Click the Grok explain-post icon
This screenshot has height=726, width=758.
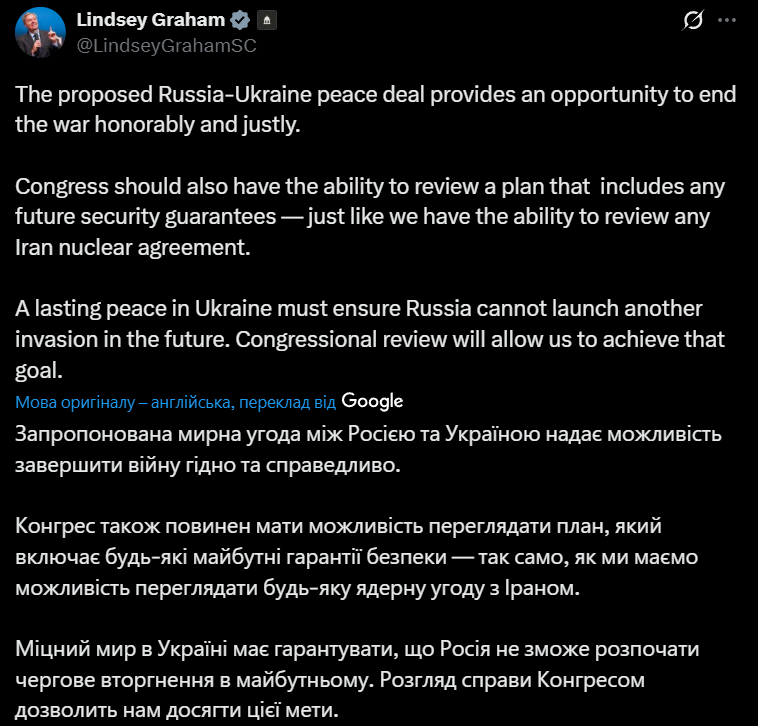690,21
